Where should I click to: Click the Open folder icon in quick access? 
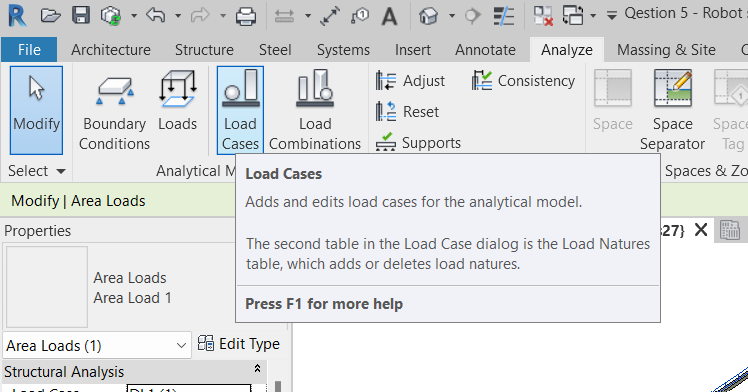50,16
